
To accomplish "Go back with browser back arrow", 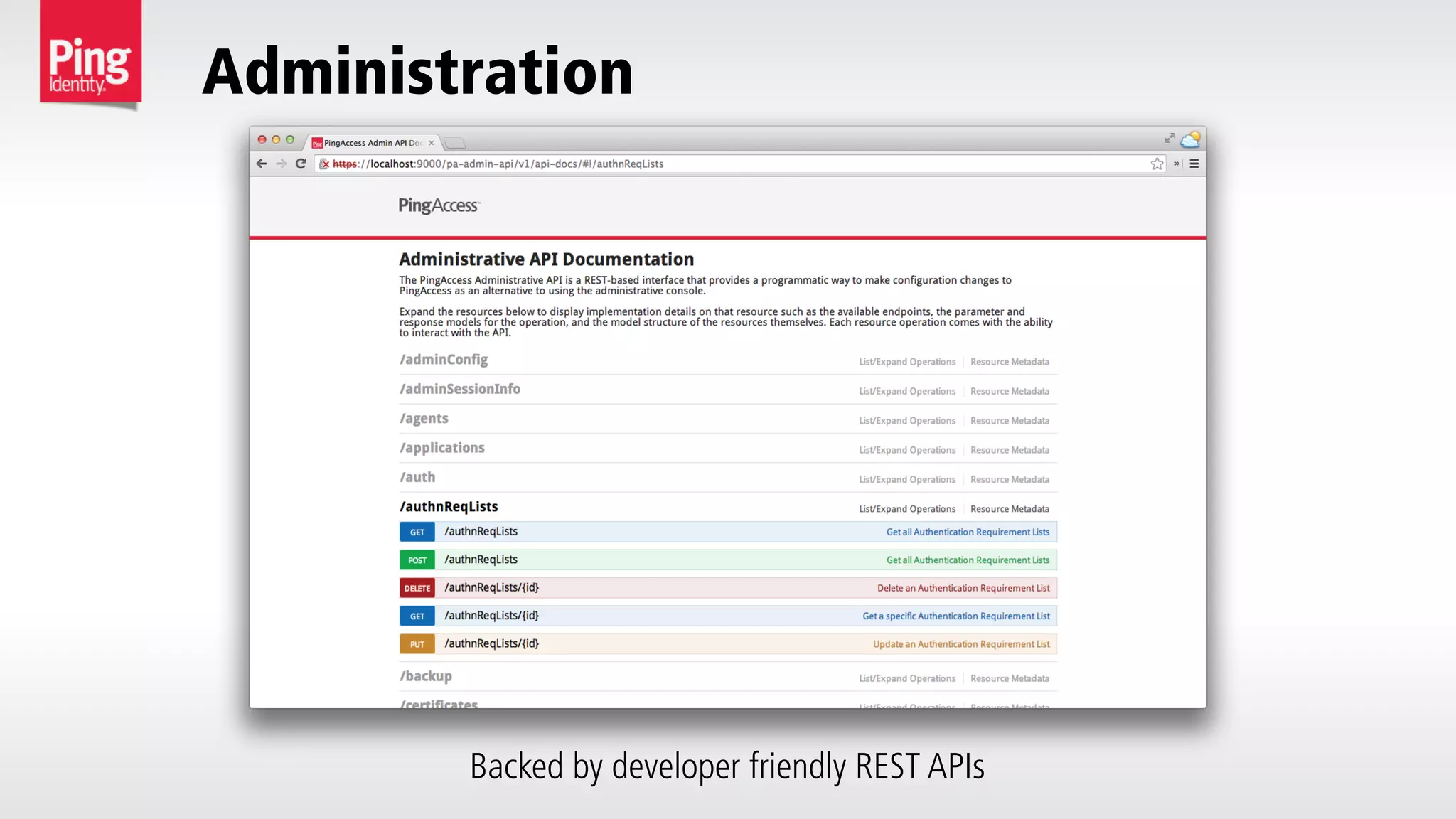I will pyautogui.click(x=262, y=164).
